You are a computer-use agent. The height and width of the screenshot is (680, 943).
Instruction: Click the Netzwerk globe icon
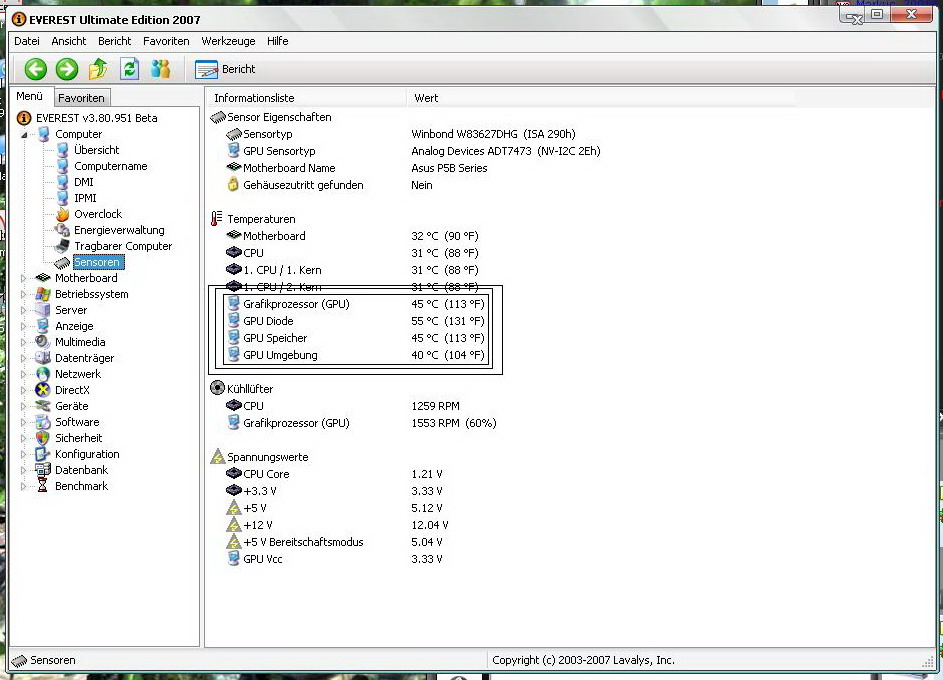pyautogui.click(x=43, y=374)
